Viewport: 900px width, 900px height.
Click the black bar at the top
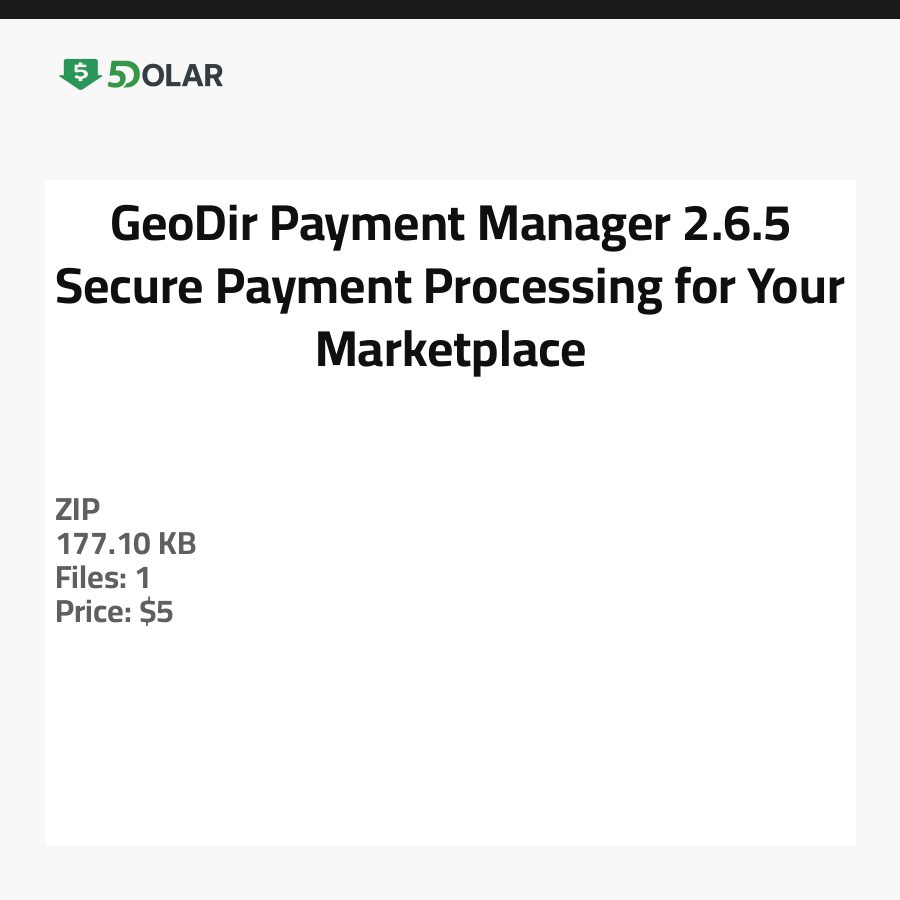click(x=450, y=9)
